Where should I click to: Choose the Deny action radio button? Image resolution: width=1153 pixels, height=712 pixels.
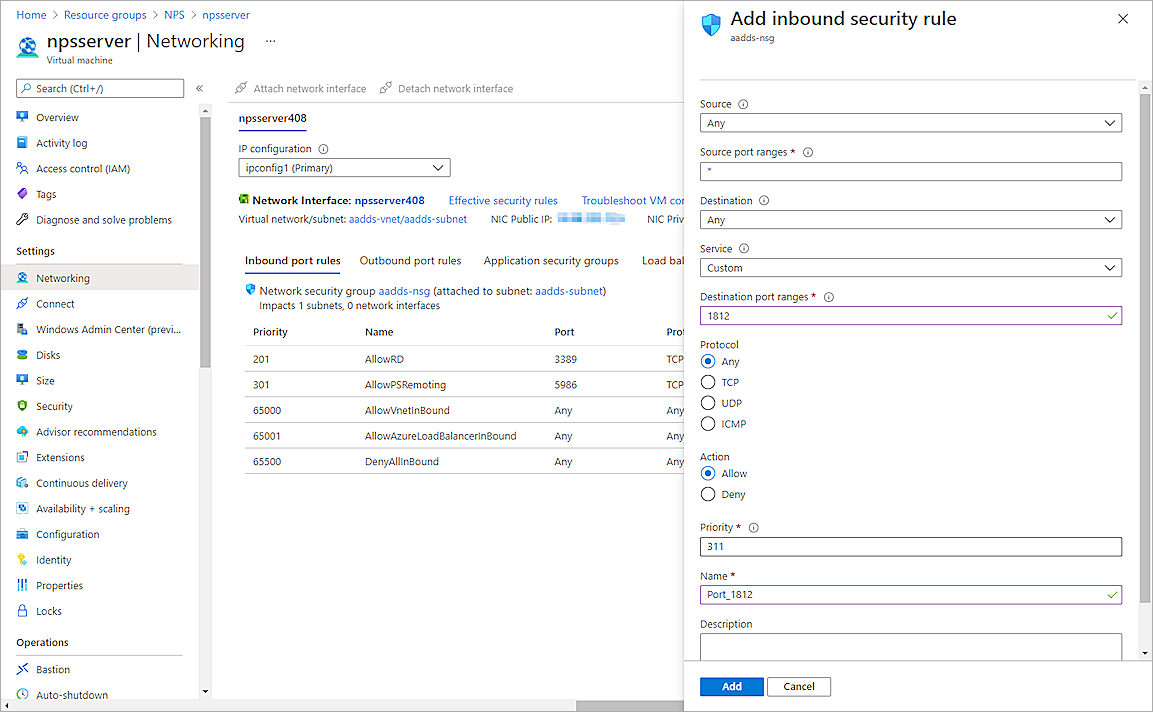pyautogui.click(x=708, y=494)
